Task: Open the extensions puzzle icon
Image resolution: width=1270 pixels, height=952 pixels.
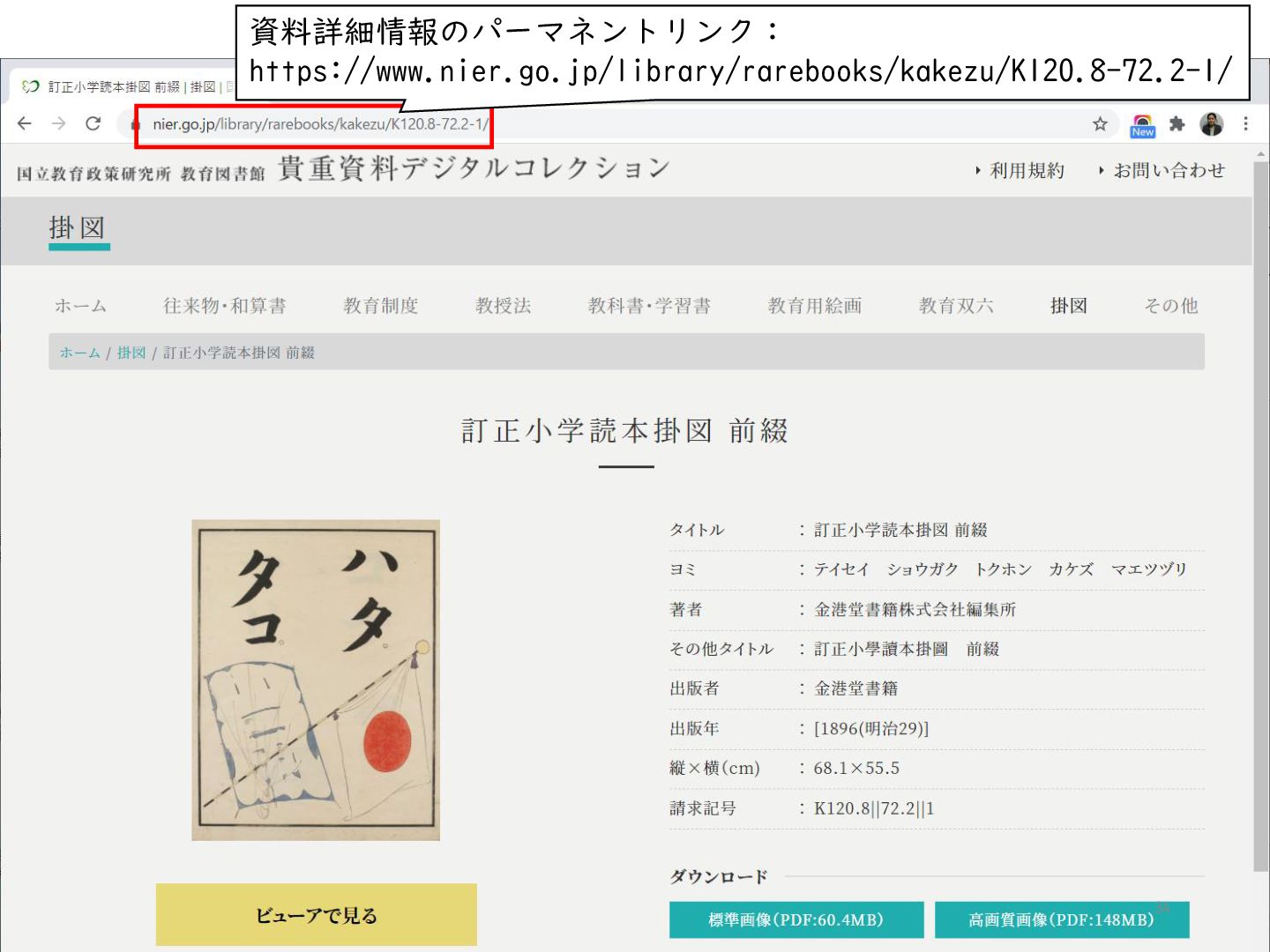Action: pos(1177,124)
